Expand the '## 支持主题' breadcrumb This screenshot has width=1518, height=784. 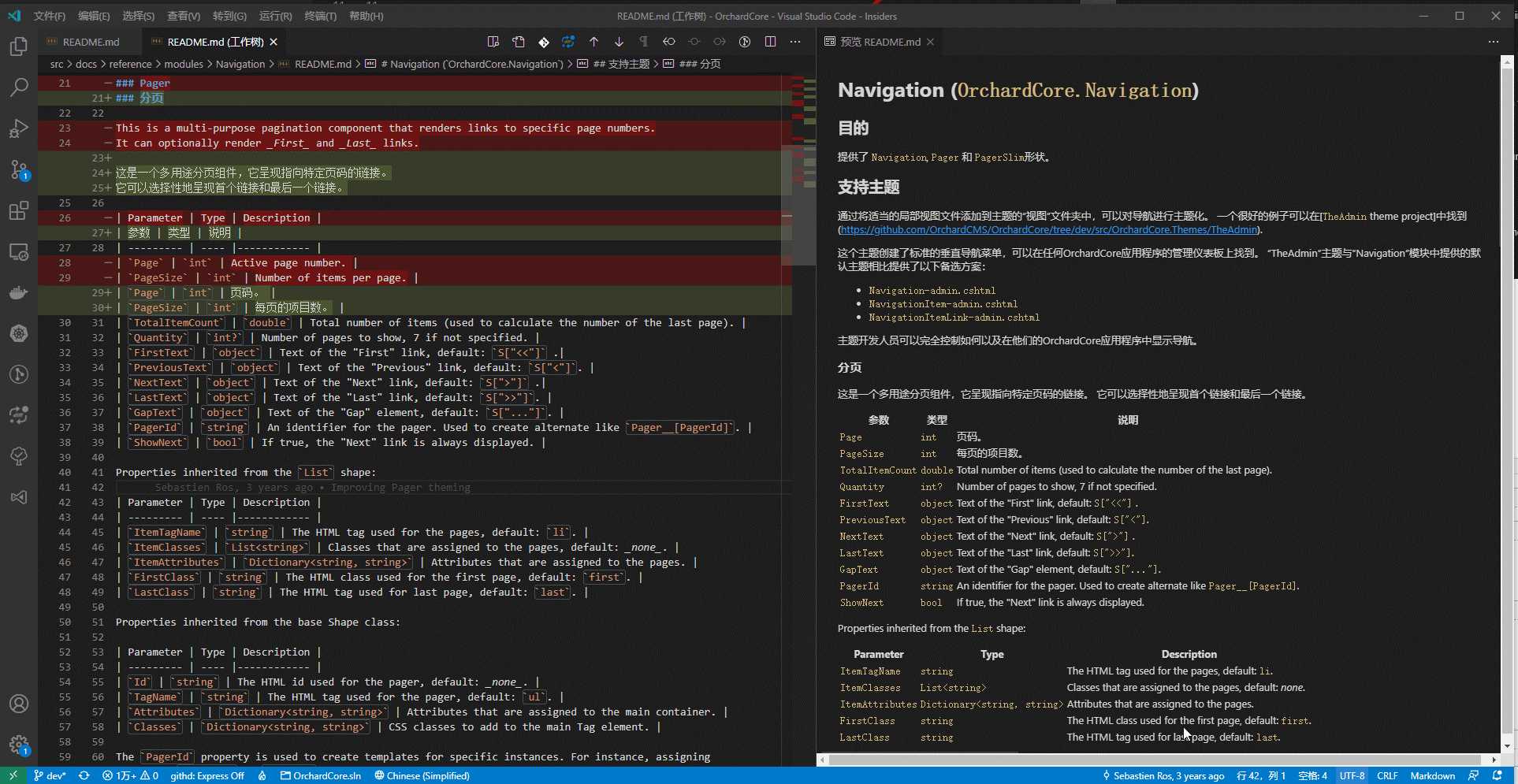[613, 64]
